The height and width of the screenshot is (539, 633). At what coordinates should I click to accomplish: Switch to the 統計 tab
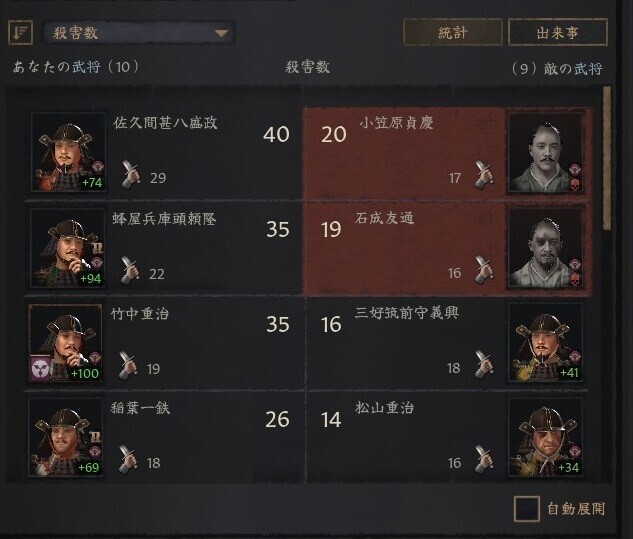[x=453, y=32]
